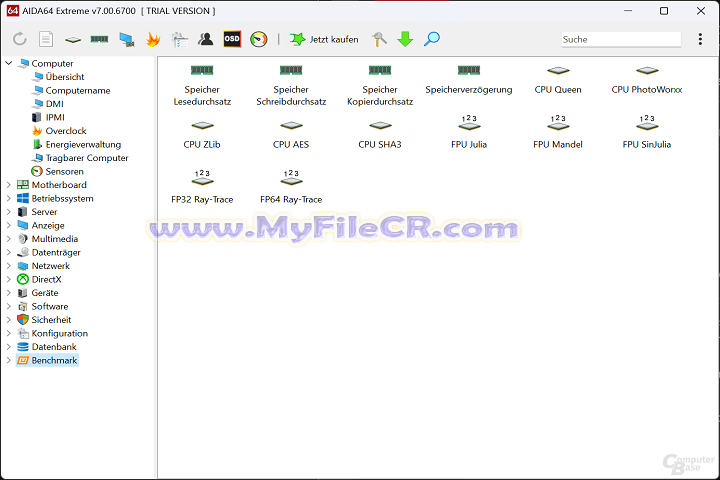Open the Report page icon

coord(46,39)
